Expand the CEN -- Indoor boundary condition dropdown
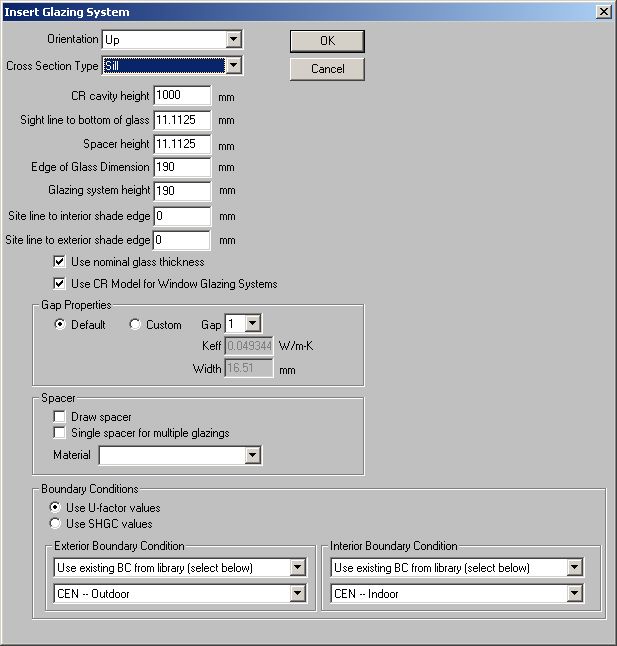This screenshot has width=617, height=646. click(574, 594)
